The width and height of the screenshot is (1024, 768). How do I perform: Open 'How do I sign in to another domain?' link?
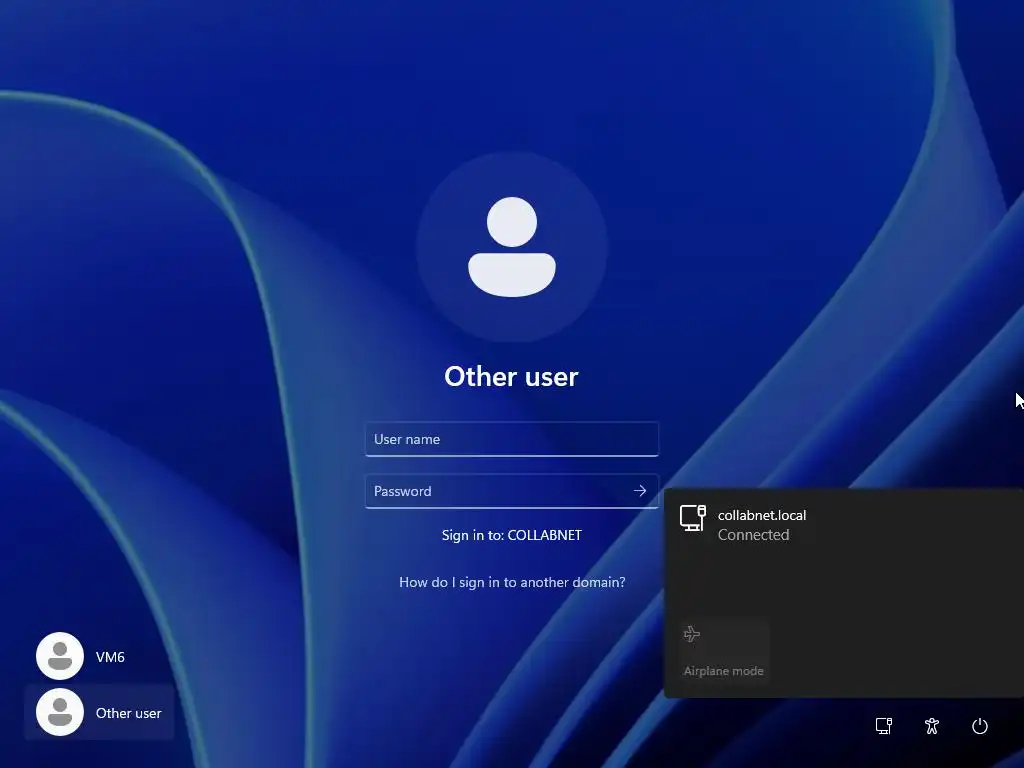click(x=512, y=582)
